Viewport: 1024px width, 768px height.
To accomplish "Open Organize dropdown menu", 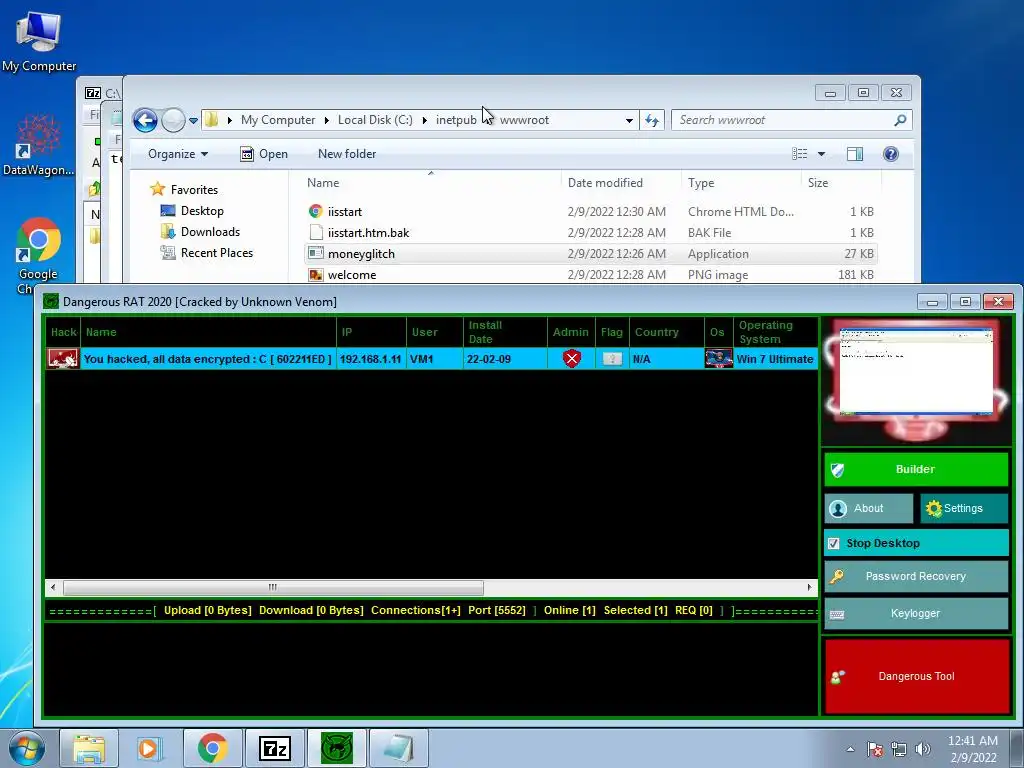I will click(x=178, y=154).
